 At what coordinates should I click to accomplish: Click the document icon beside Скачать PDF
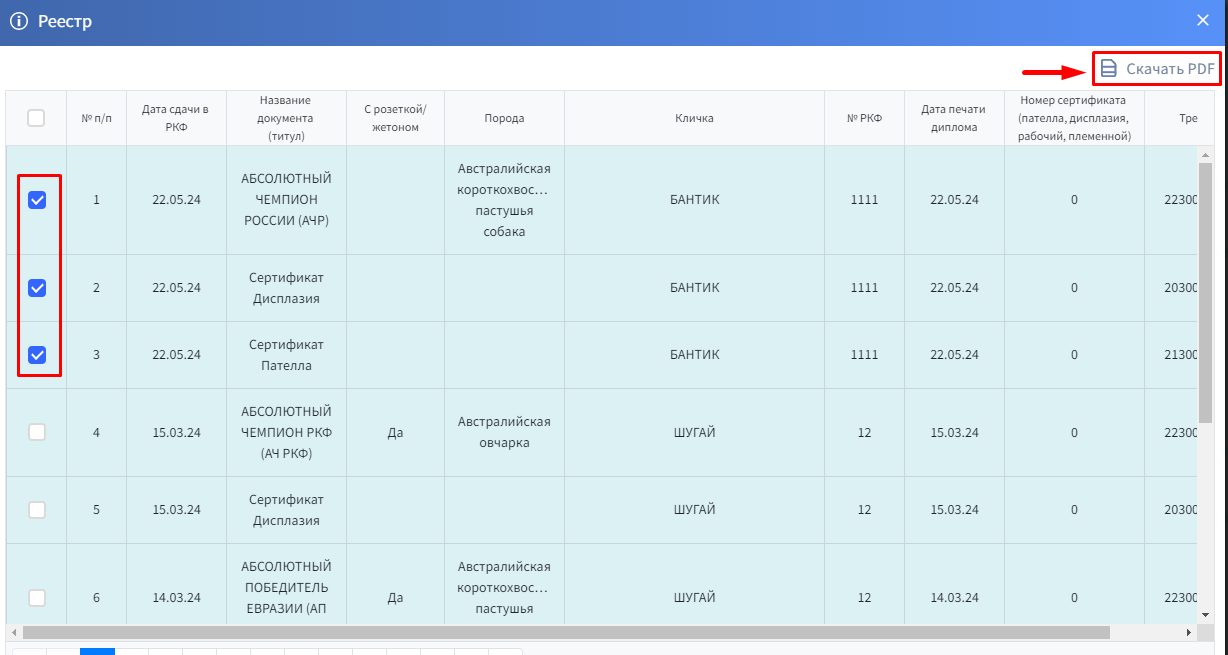1108,69
